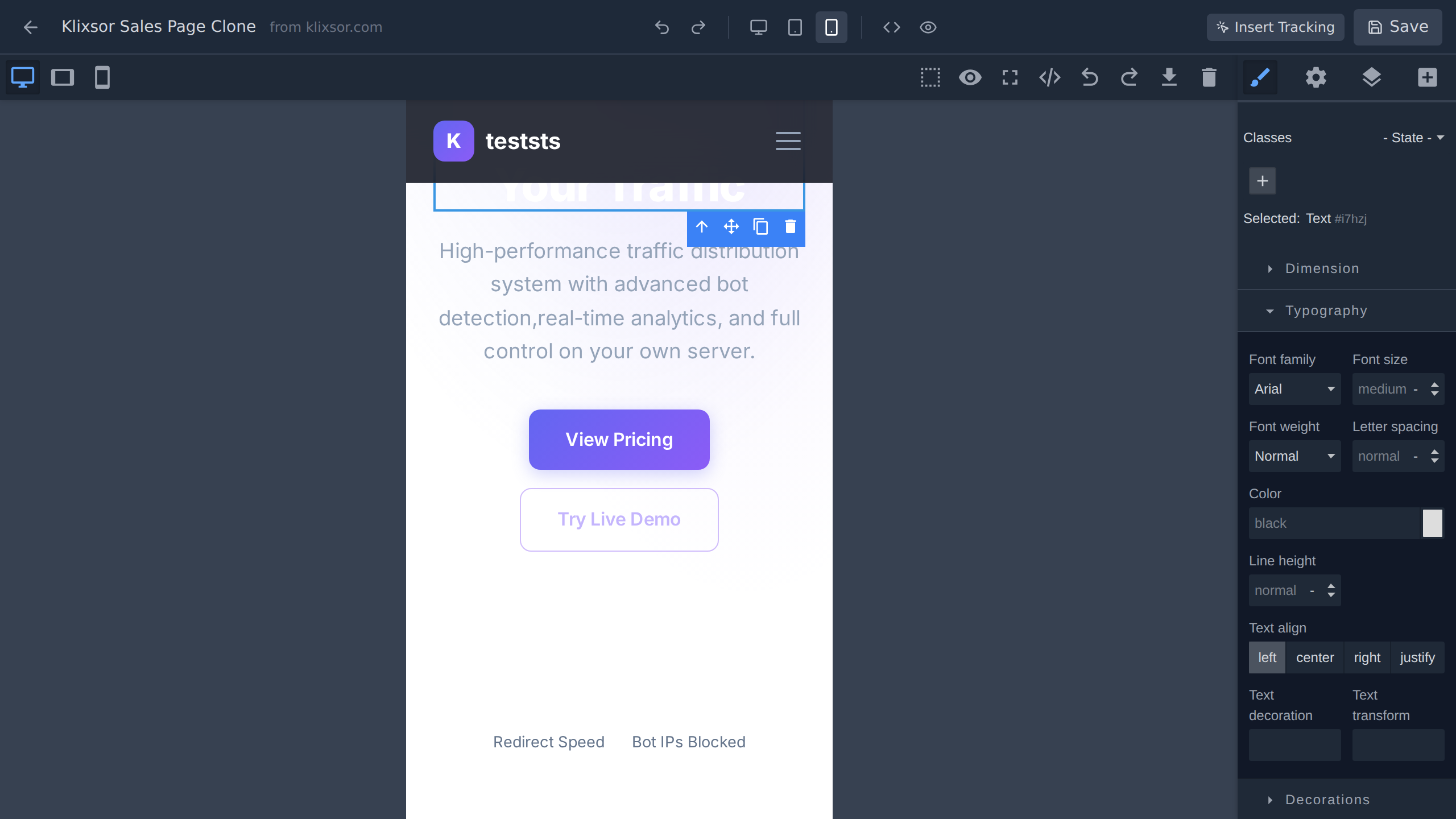Toggle the preview eye icon

click(928, 27)
